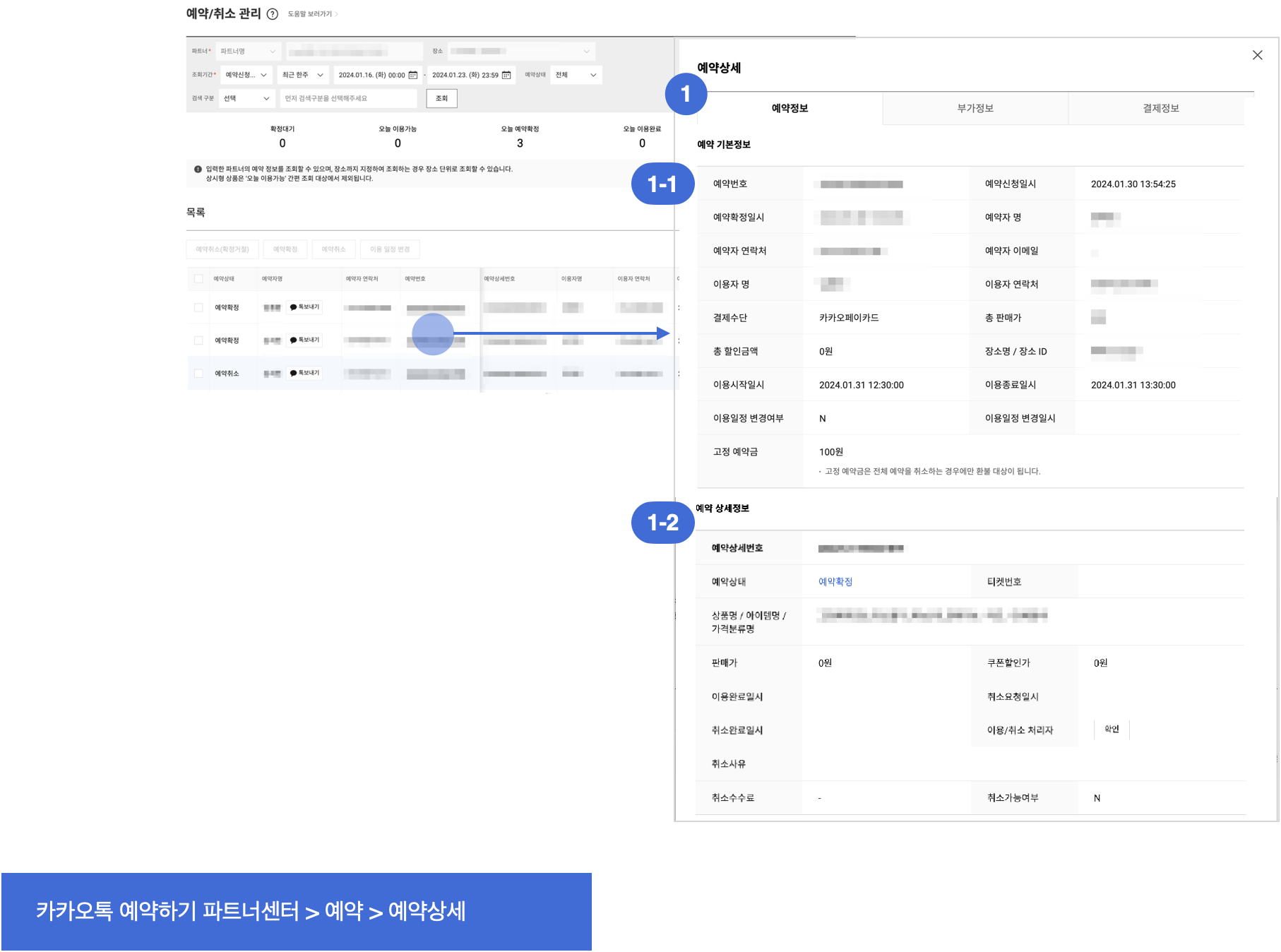
Task: Click the help question mark icon
Action: [x=272, y=14]
